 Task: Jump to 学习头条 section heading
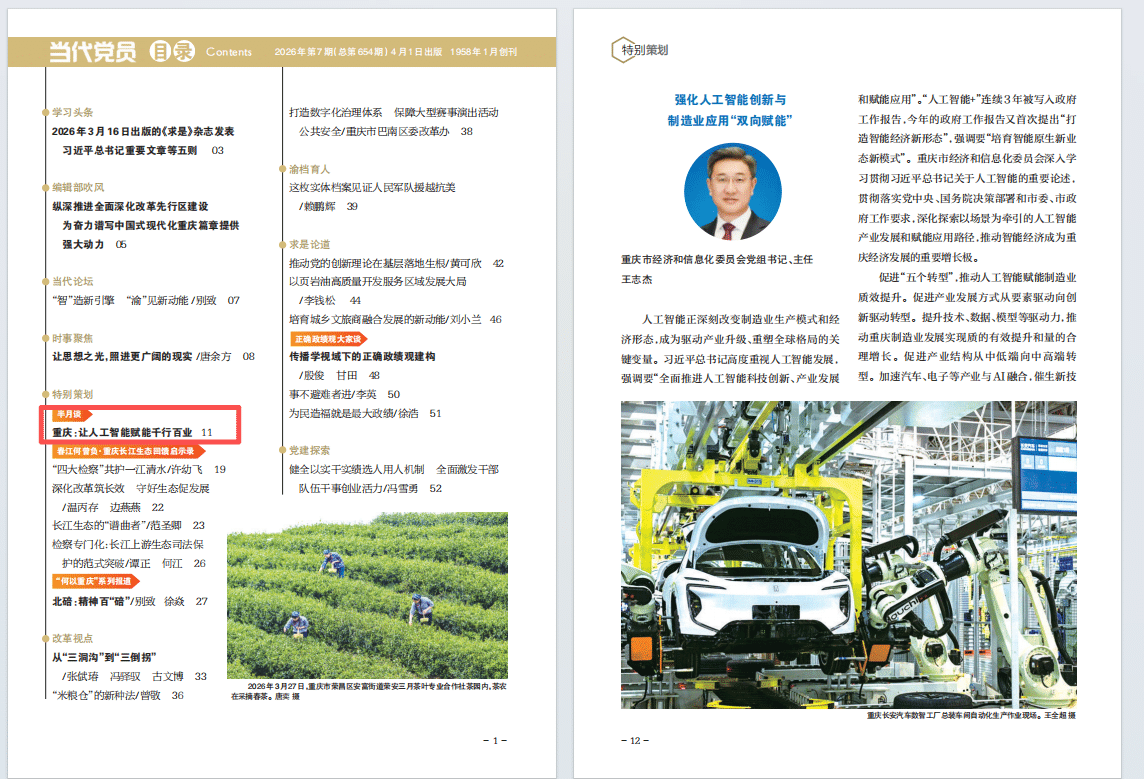tap(72, 113)
